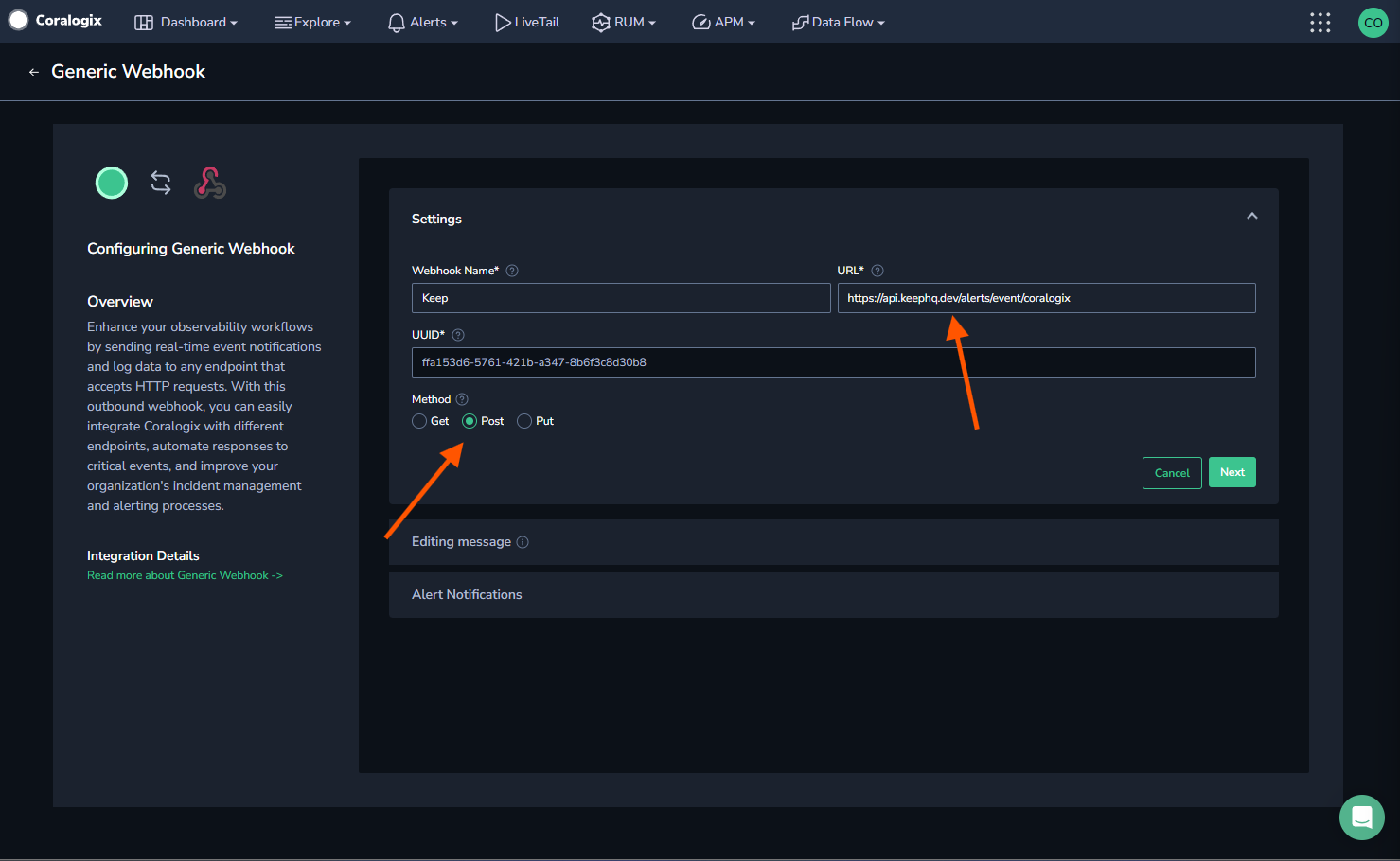Click the Coralogix logo icon
The image size is (1400, 861).
[x=18, y=20]
